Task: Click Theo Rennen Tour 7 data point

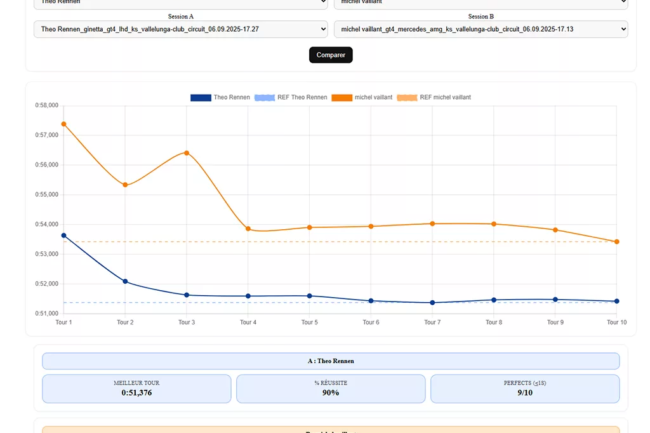Action: click(x=432, y=302)
